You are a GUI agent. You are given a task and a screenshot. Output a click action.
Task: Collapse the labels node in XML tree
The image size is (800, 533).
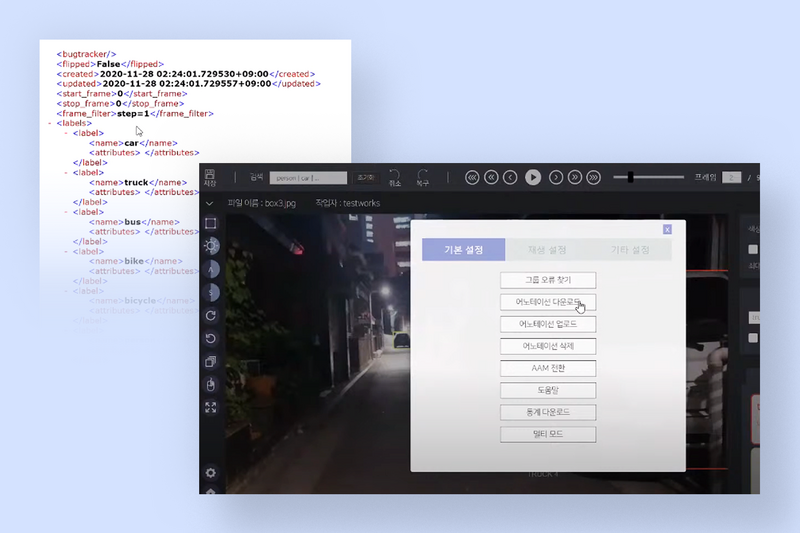(49, 123)
